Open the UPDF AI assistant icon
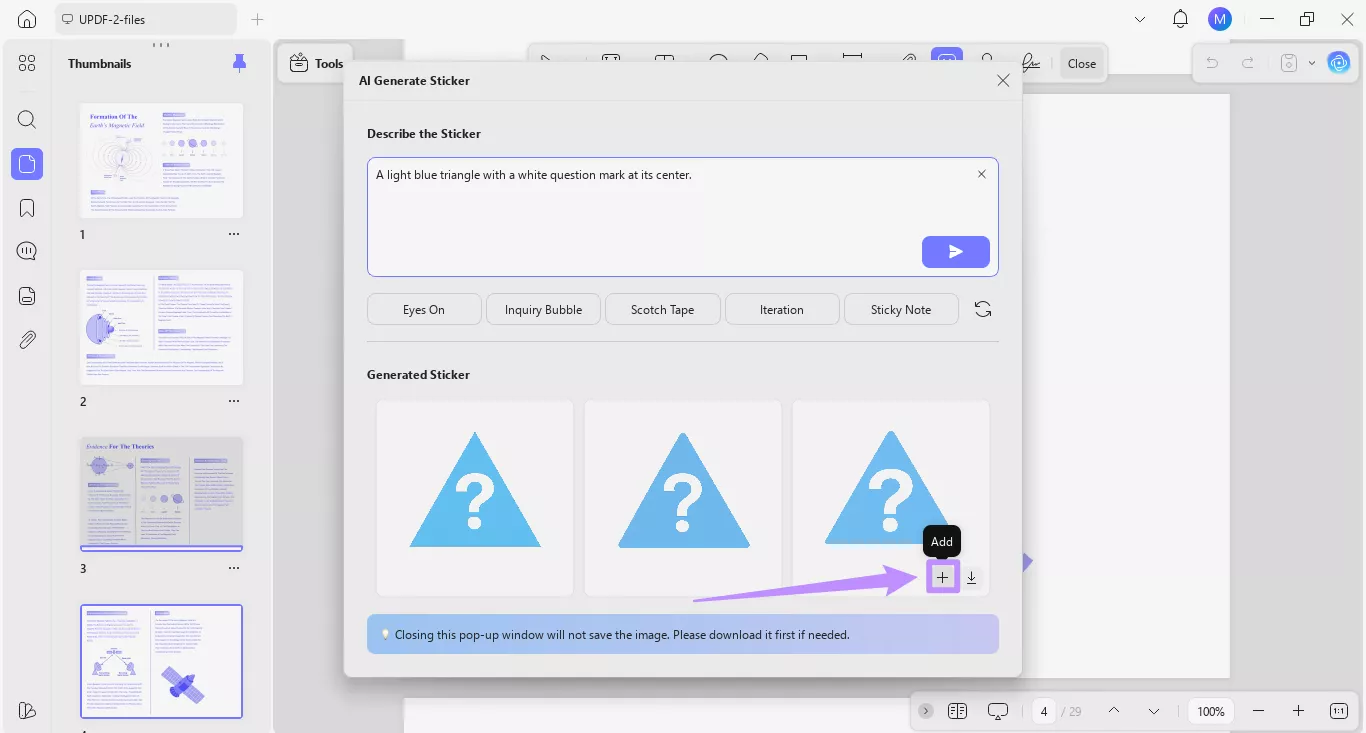 [x=1338, y=62]
